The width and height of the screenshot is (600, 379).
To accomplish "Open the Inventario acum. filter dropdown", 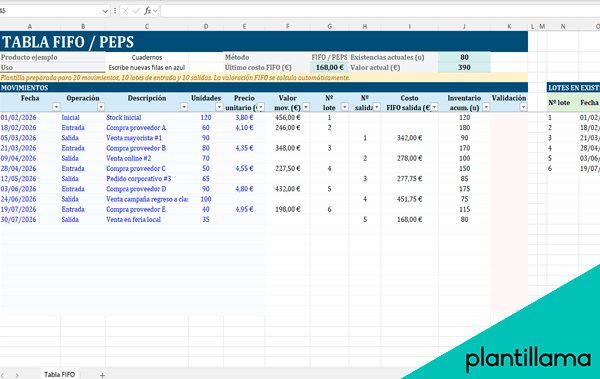I will tap(486, 107).
